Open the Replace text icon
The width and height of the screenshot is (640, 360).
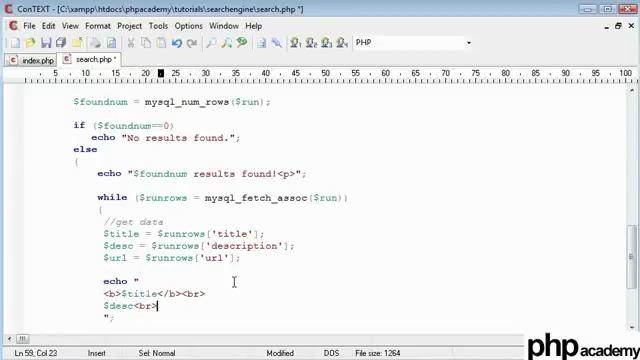tap(242, 42)
